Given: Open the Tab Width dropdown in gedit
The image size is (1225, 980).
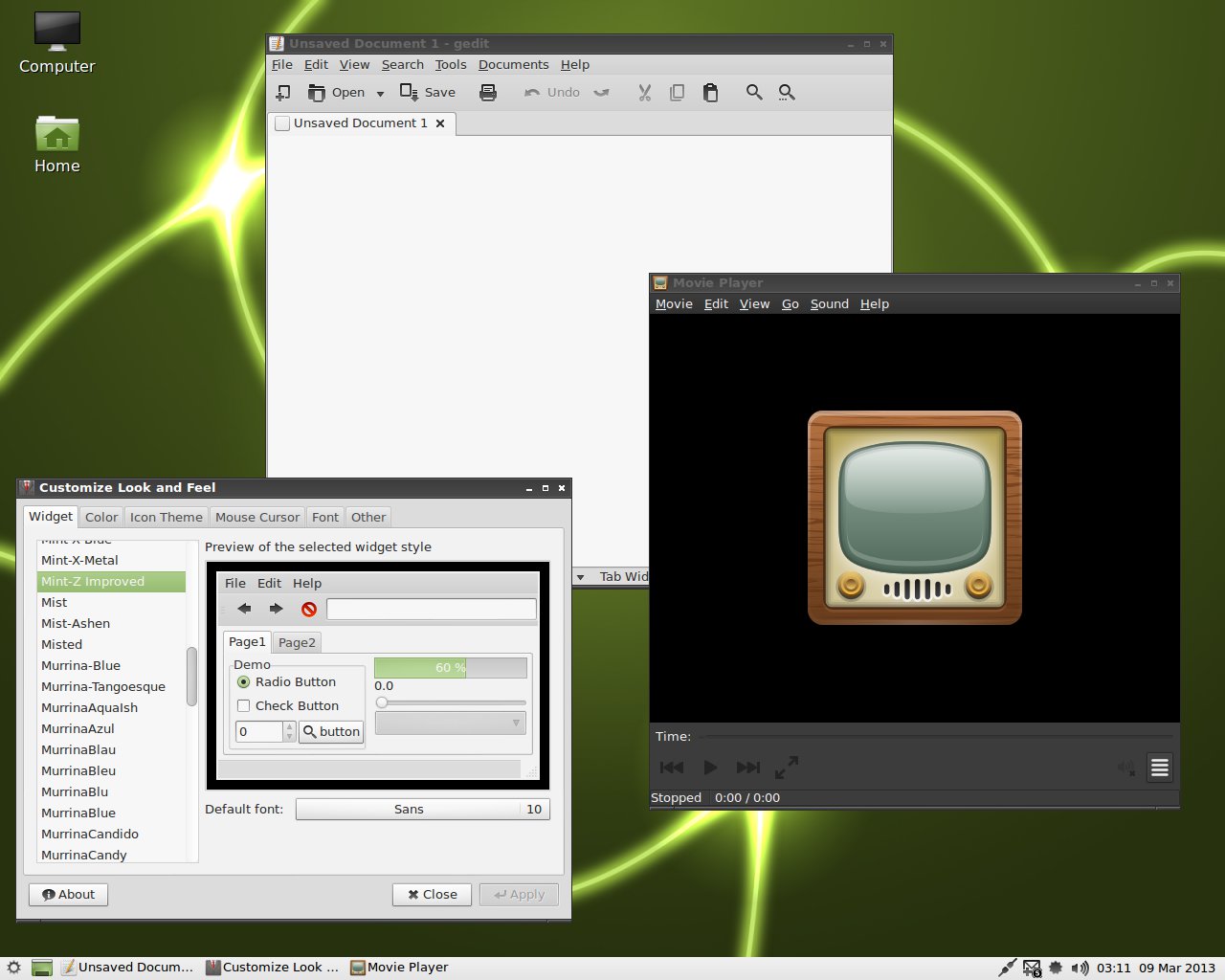Looking at the screenshot, I should point(581,576).
